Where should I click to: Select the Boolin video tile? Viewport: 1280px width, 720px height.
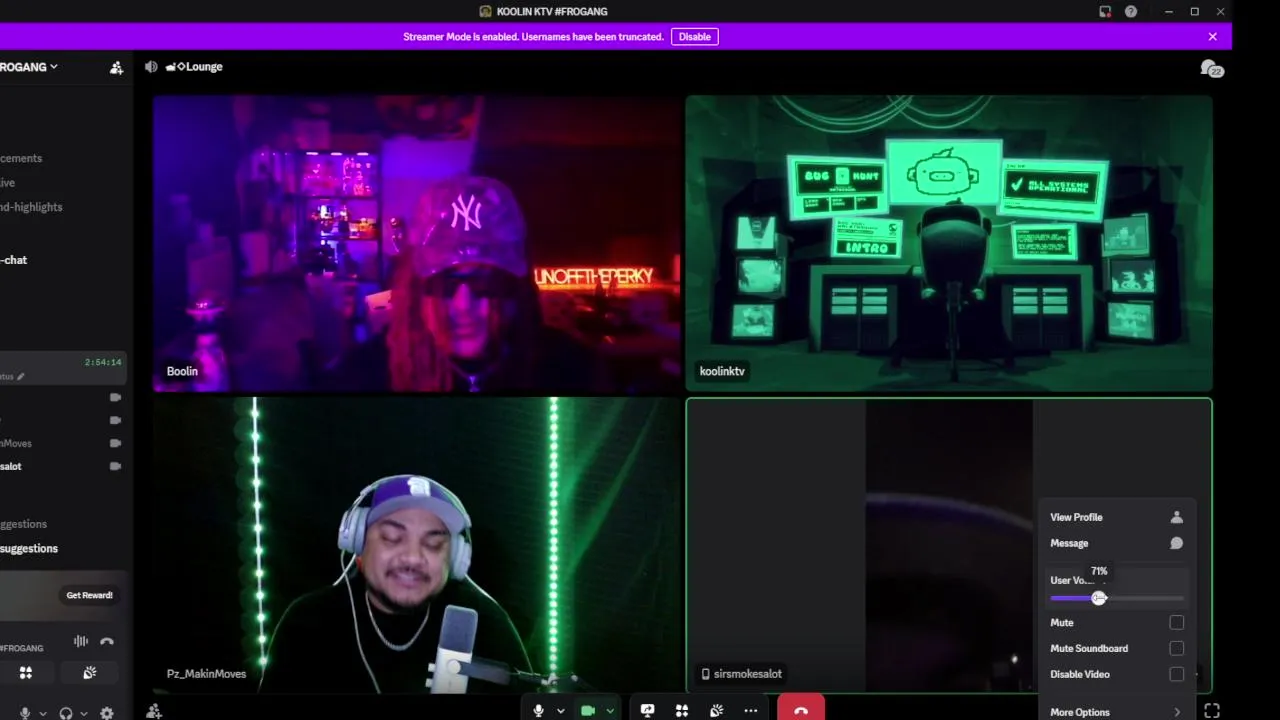[x=416, y=243]
